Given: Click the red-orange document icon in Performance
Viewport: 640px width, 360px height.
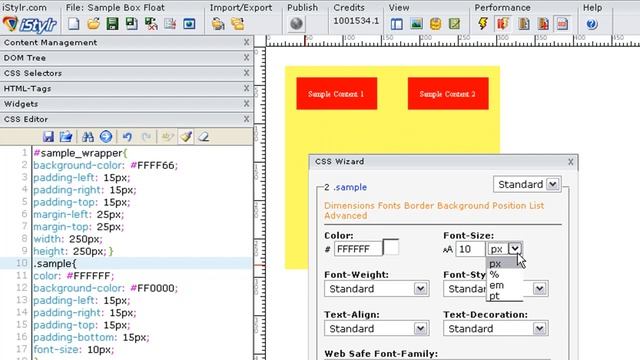Looking at the screenshot, I should coord(502,24).
